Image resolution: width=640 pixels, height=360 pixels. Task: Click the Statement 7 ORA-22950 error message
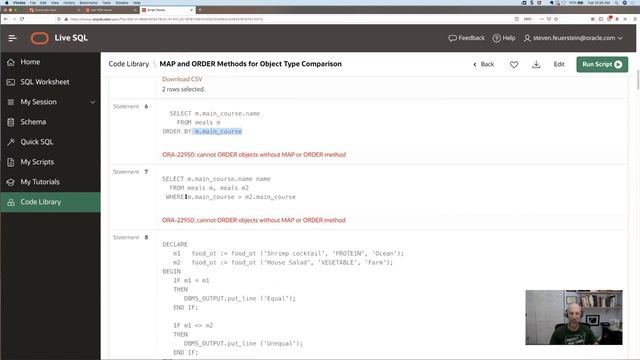click(x=254, y=220)
